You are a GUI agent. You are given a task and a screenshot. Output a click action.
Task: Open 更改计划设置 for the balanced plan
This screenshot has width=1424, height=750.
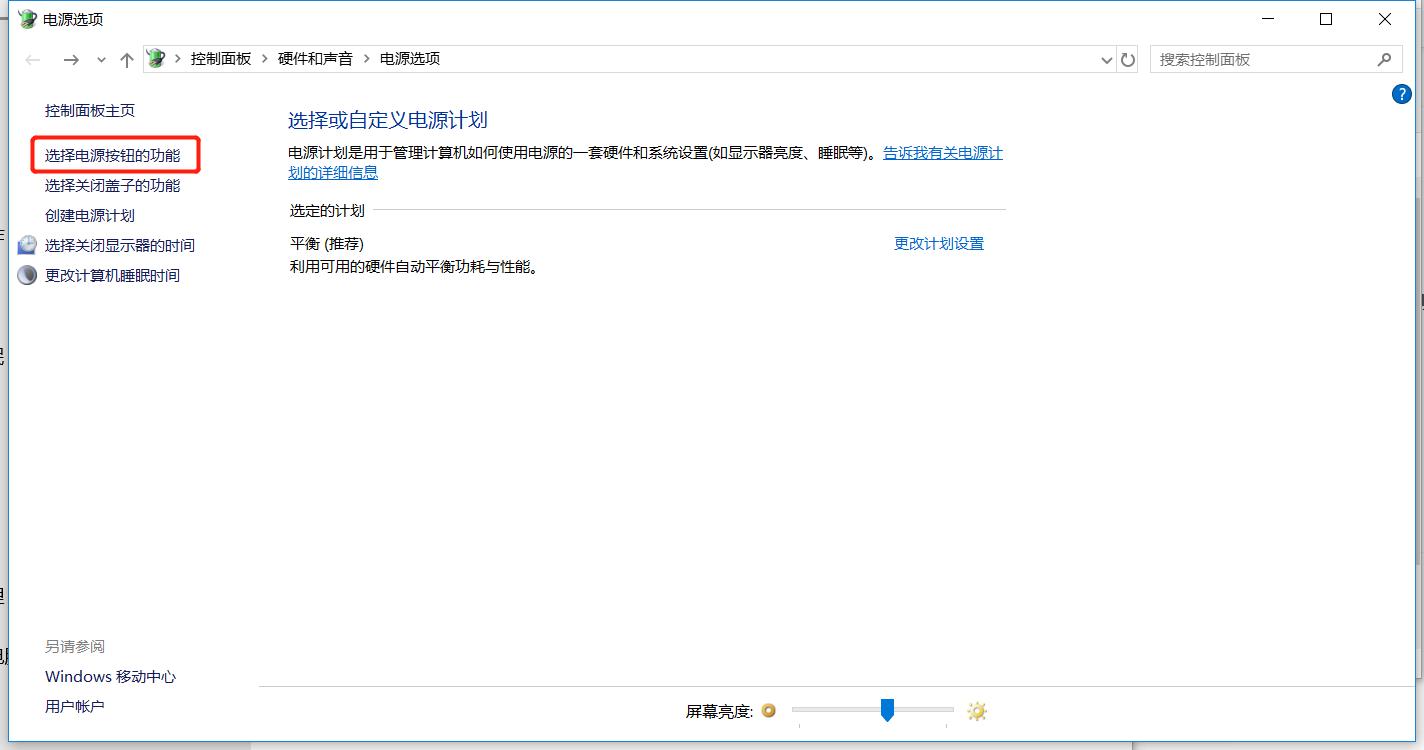(x=938, y=243)
